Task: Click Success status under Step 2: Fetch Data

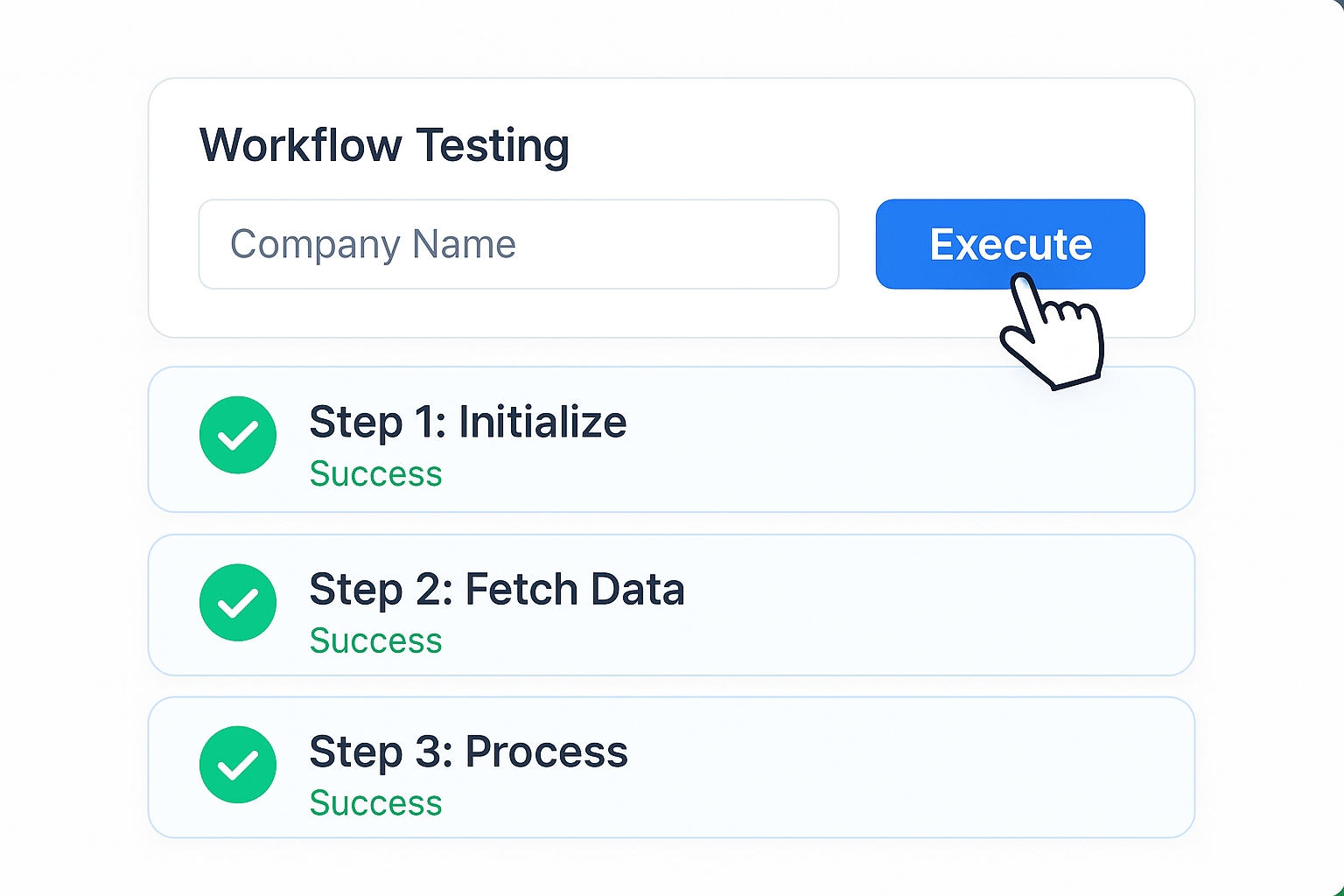Action: (x=375, y=640)
